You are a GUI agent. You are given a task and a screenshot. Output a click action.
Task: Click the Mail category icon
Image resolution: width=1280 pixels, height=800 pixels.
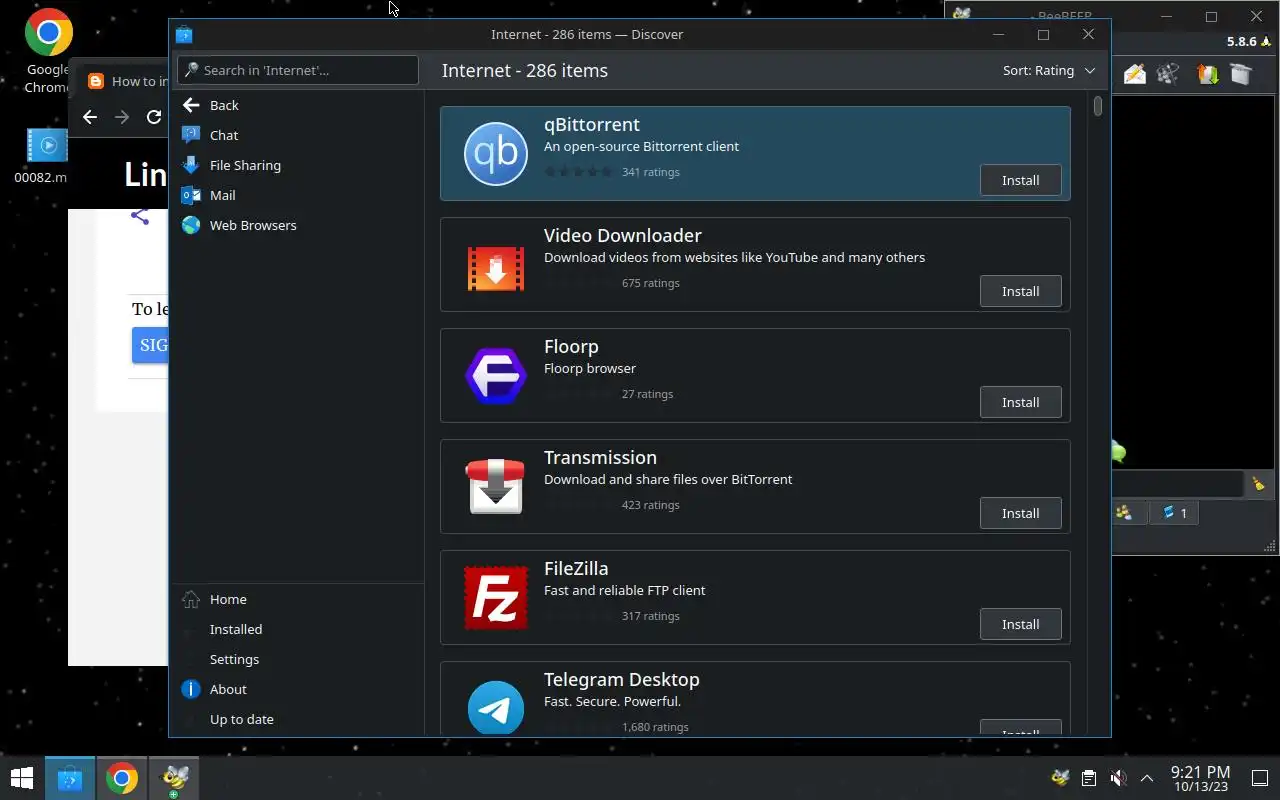click(191, 195)
